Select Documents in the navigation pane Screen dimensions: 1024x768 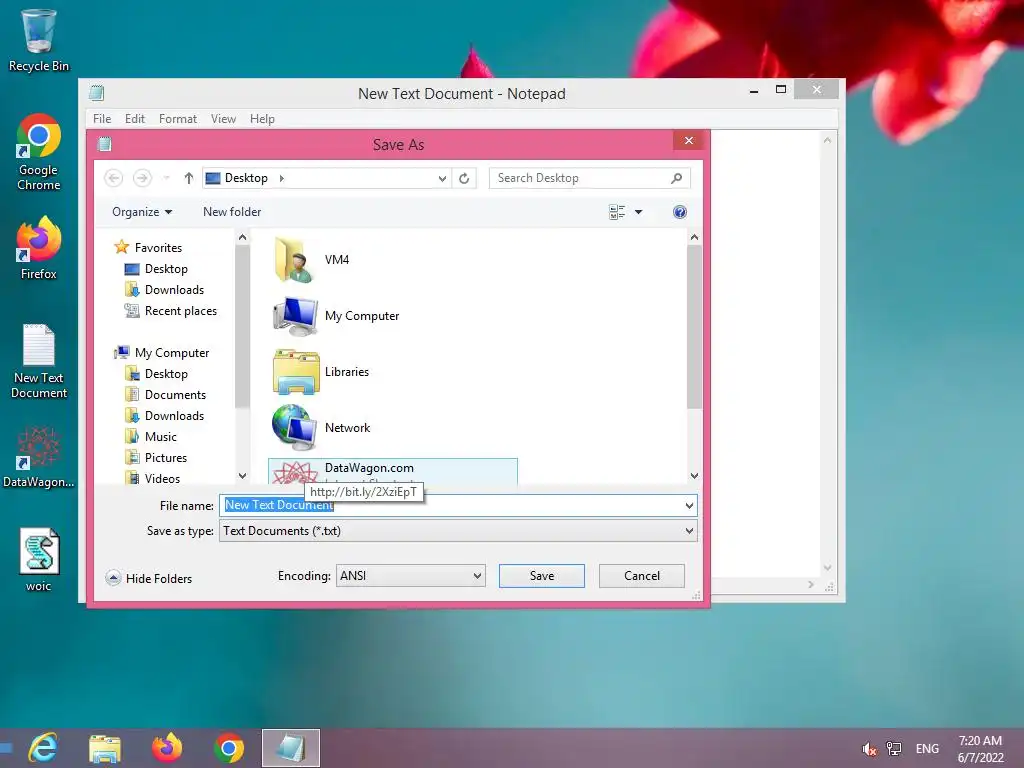165,394
